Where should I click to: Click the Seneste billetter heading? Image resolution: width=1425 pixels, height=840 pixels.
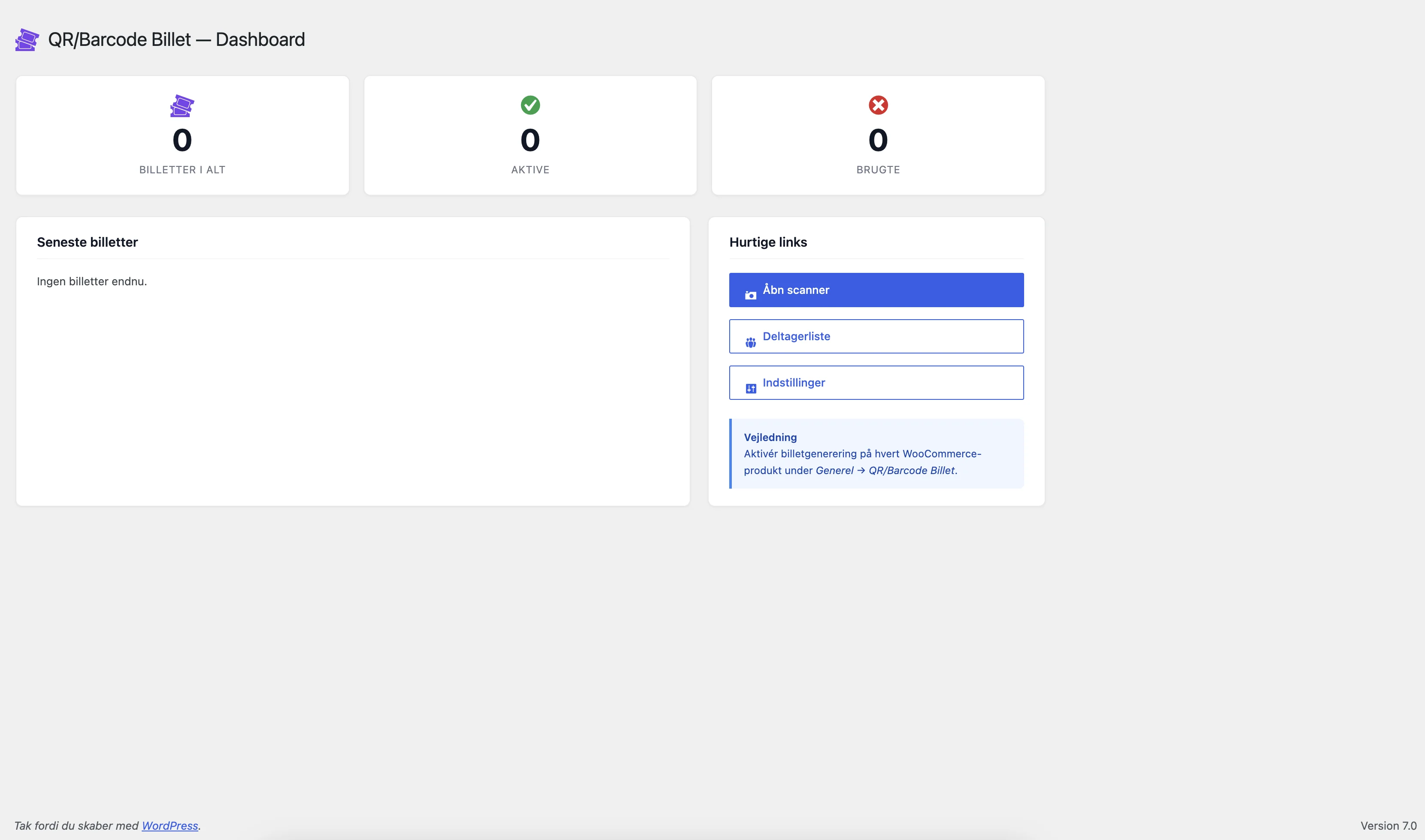pyautogui.click(x=87, y=242)
